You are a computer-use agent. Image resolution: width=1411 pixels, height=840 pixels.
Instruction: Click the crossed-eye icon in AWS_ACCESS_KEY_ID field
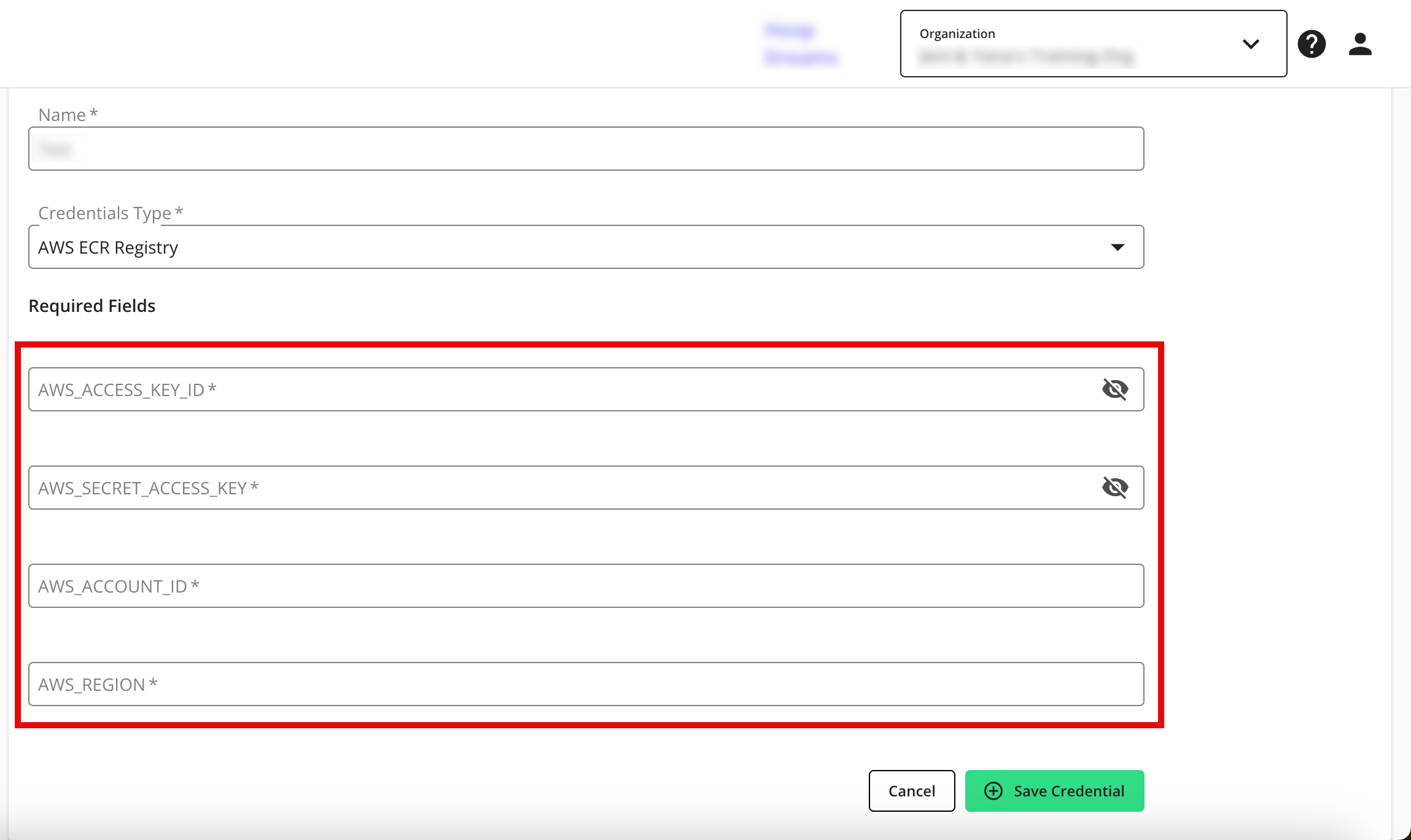(x=1115, y=389)
